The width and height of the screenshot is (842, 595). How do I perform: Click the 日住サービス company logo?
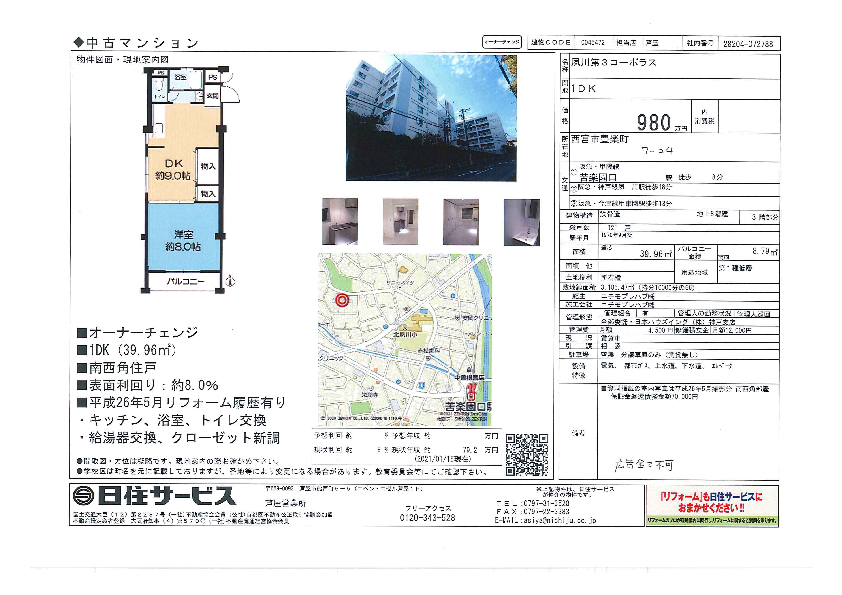point(153,496)
